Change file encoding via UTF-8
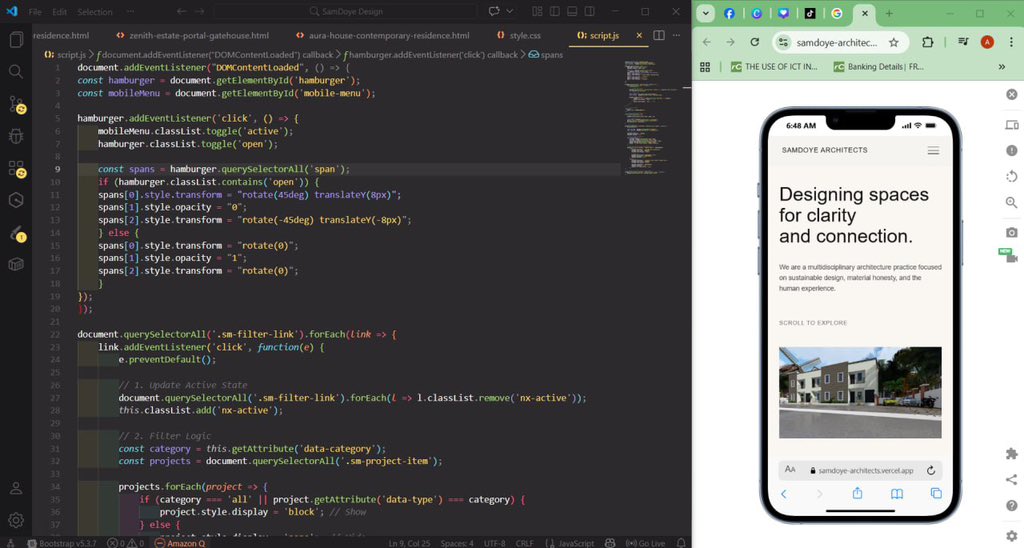 [x=494, y=543]
